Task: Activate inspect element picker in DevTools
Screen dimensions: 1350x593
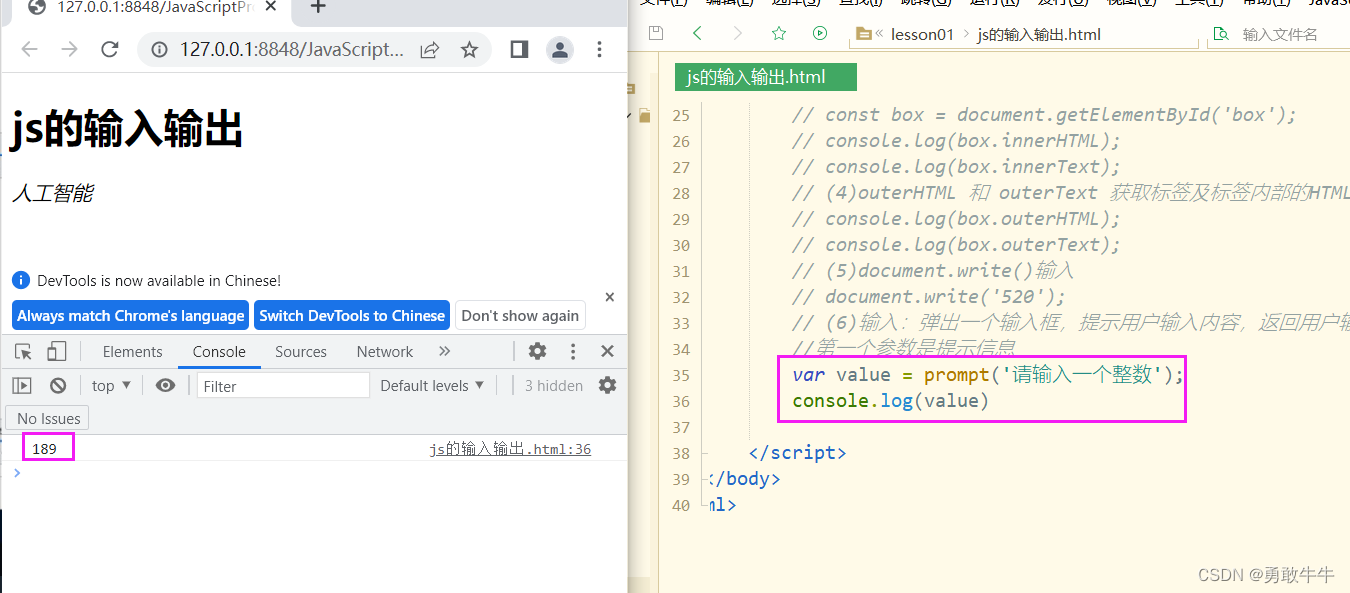Action: point(24,351)
